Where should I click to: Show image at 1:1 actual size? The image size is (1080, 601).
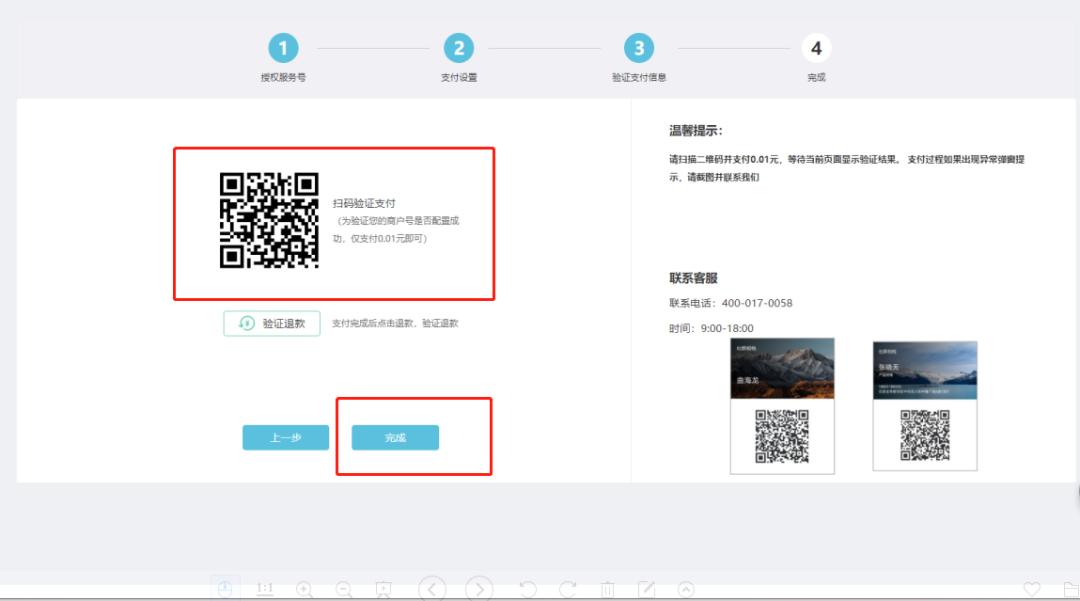[264, 589]
